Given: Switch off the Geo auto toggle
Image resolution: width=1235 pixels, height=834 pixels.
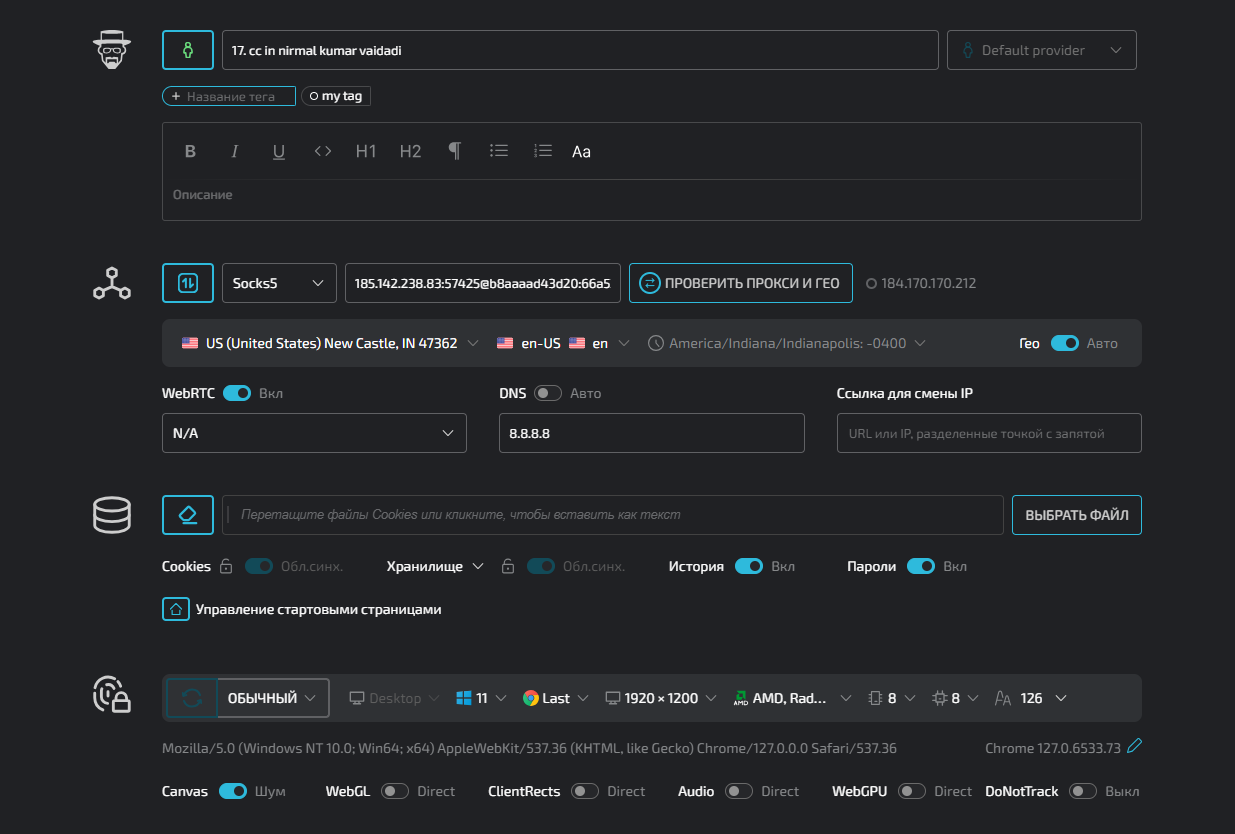Looking at the screenshot, I should [1064, 343].
